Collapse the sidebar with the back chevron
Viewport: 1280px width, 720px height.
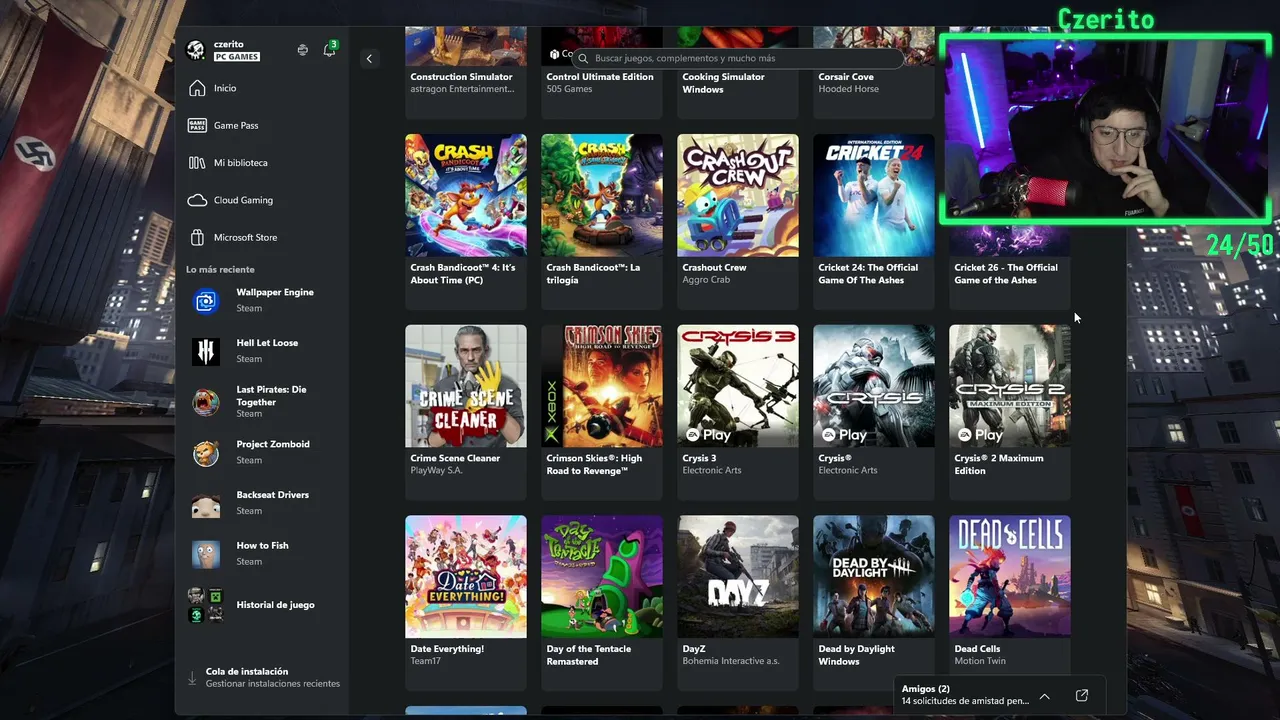coord(369,59)
